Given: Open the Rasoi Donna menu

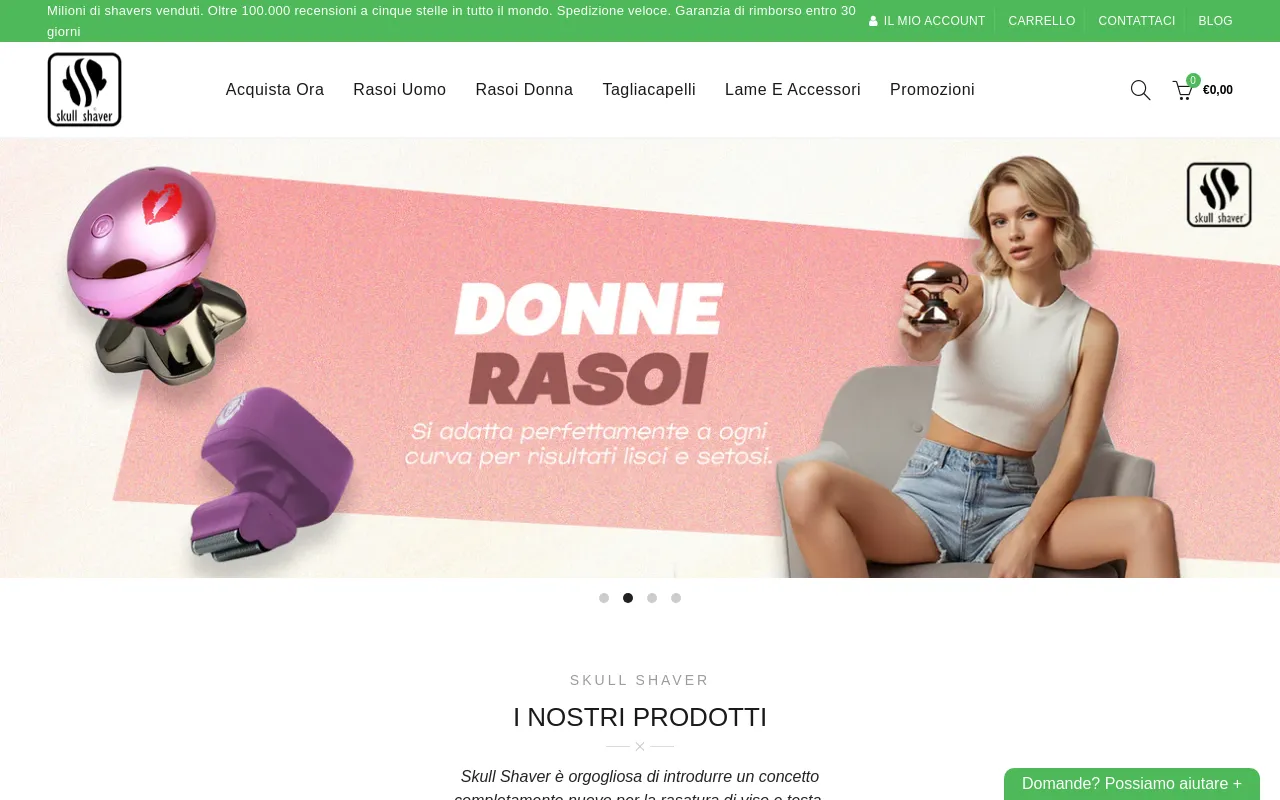Looking at the screenshot, I should 524,90.
